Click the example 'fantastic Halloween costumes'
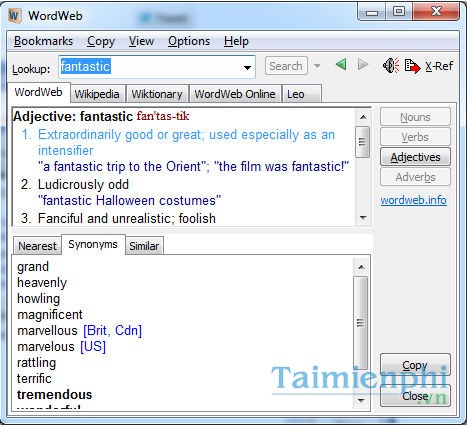The image size is (467, 426). pyautogui.click(x=129, y=200)
